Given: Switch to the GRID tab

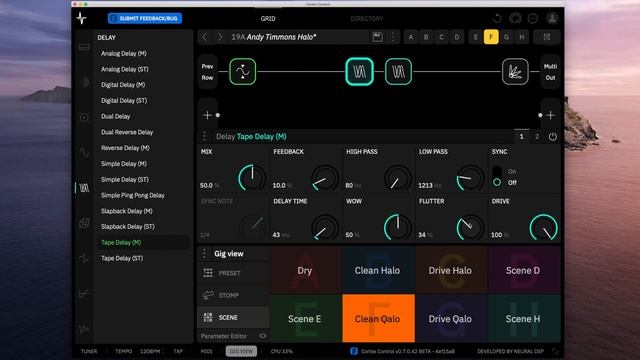Looking at the screenshot, I should [x=268, y=19].
